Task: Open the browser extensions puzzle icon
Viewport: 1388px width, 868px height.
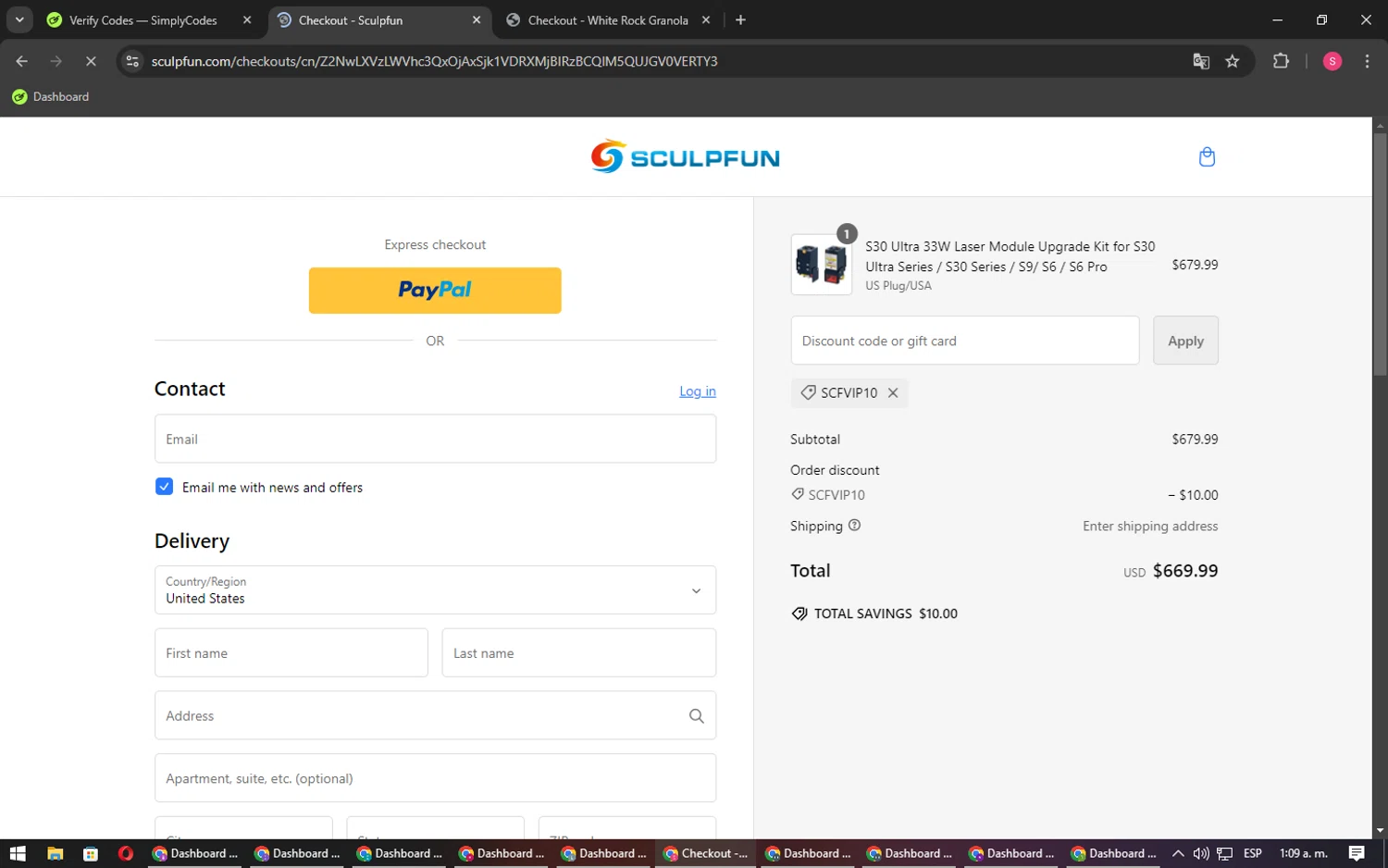Action: 1281,61
